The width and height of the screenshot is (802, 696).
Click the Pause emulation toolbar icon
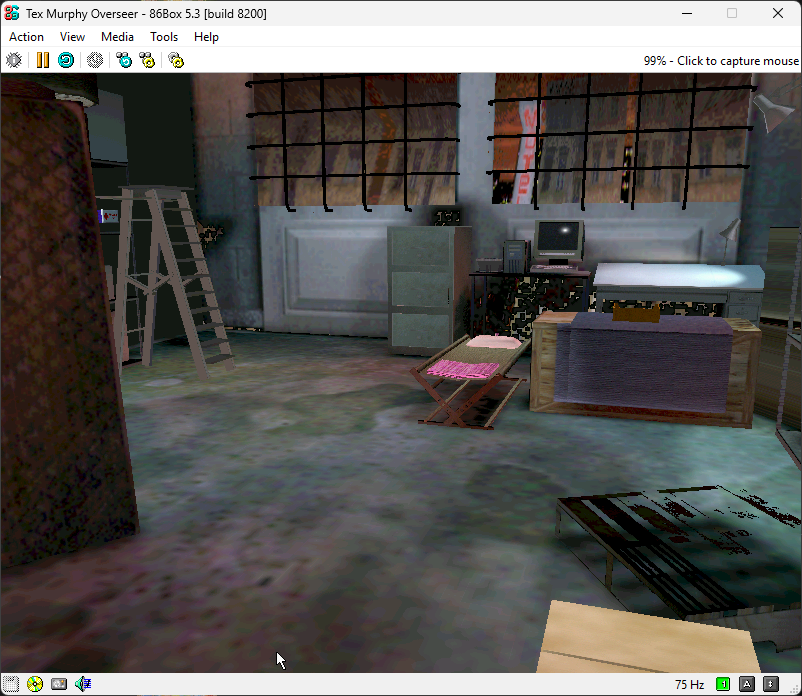pos(42,60)
